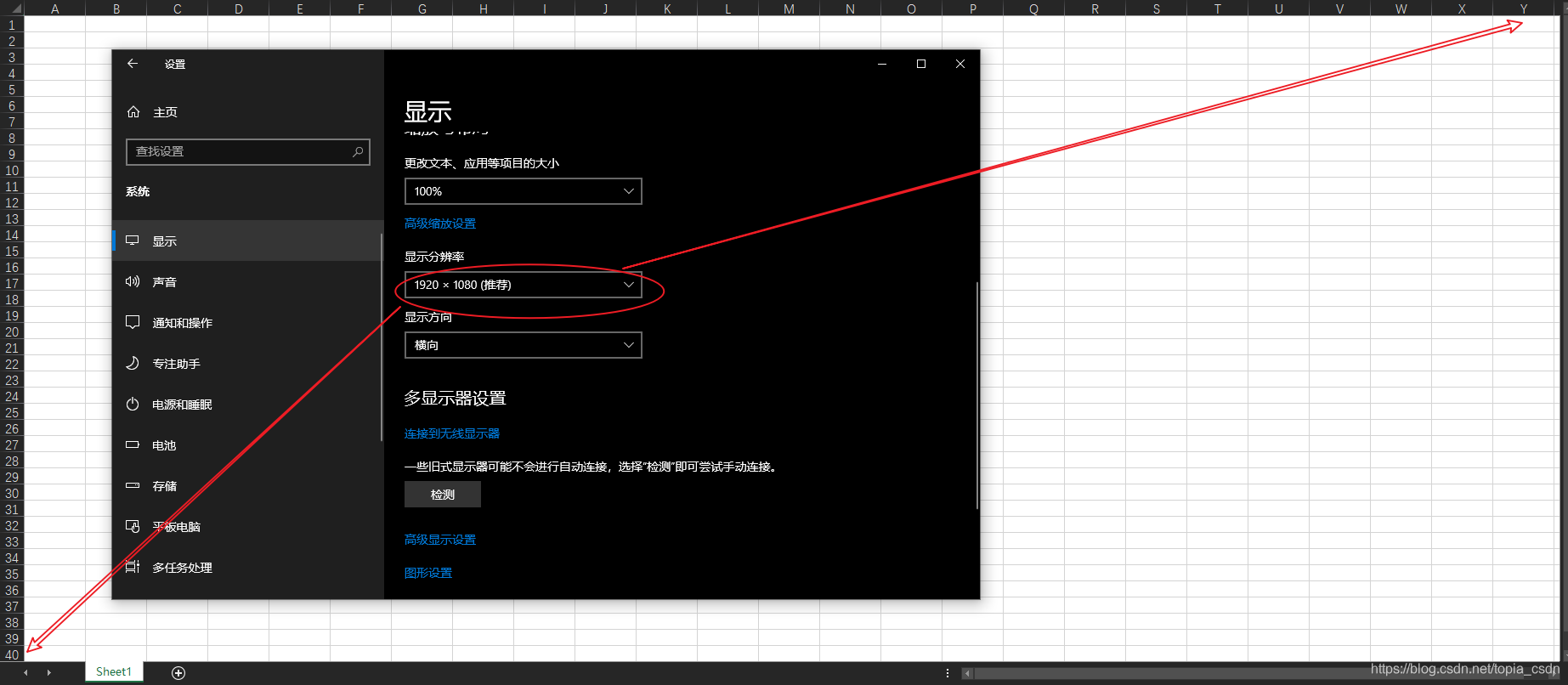Open 专注助手 focus assist settings
The image size is (1568, 685).
247,364
